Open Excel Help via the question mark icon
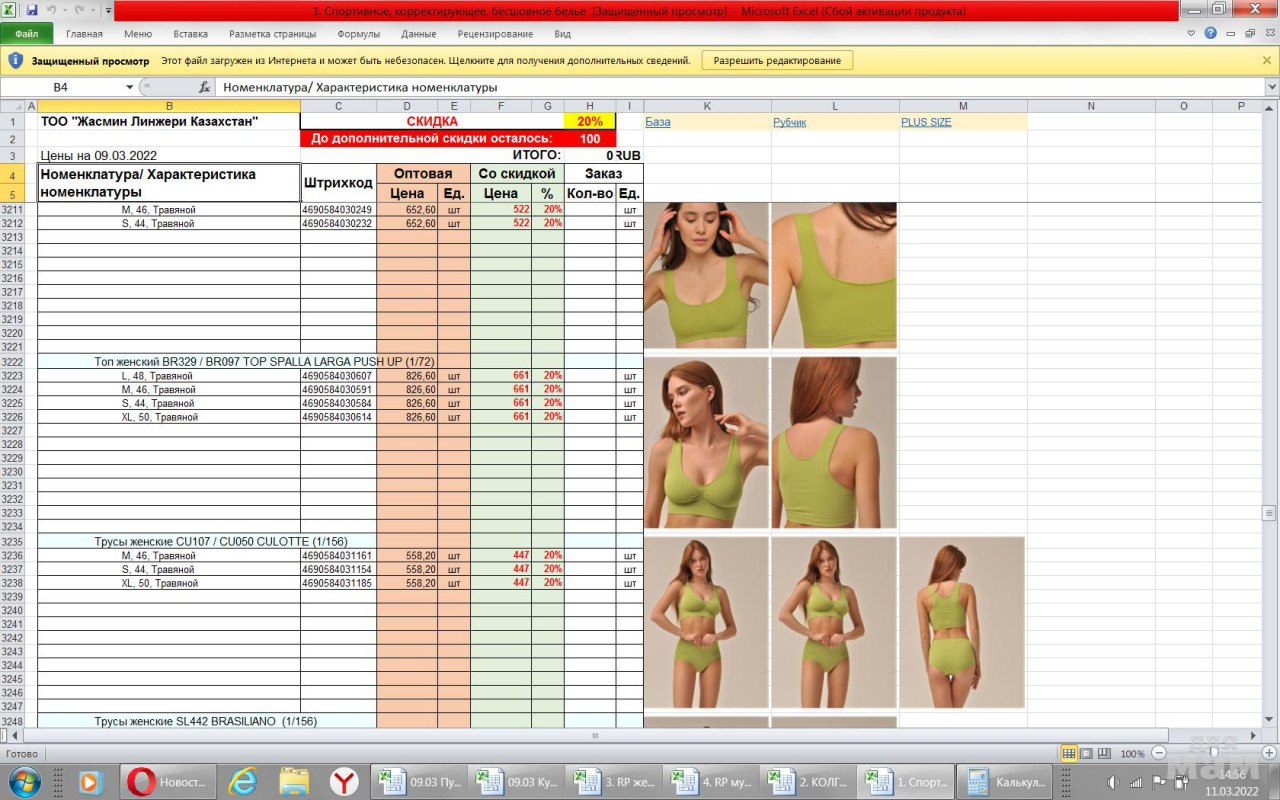1280x800 pixels. click(x=1210, y=33)
